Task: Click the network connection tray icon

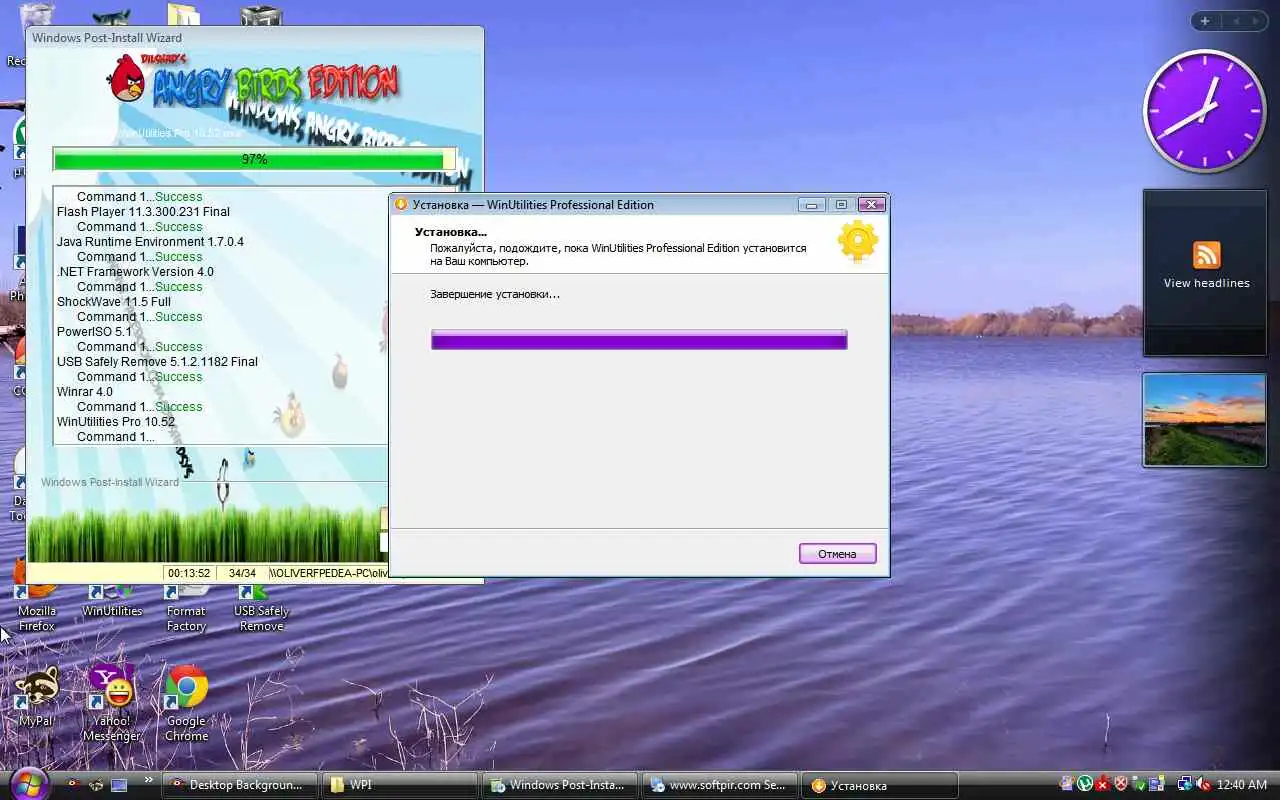Action: [x=1185, y=785]
